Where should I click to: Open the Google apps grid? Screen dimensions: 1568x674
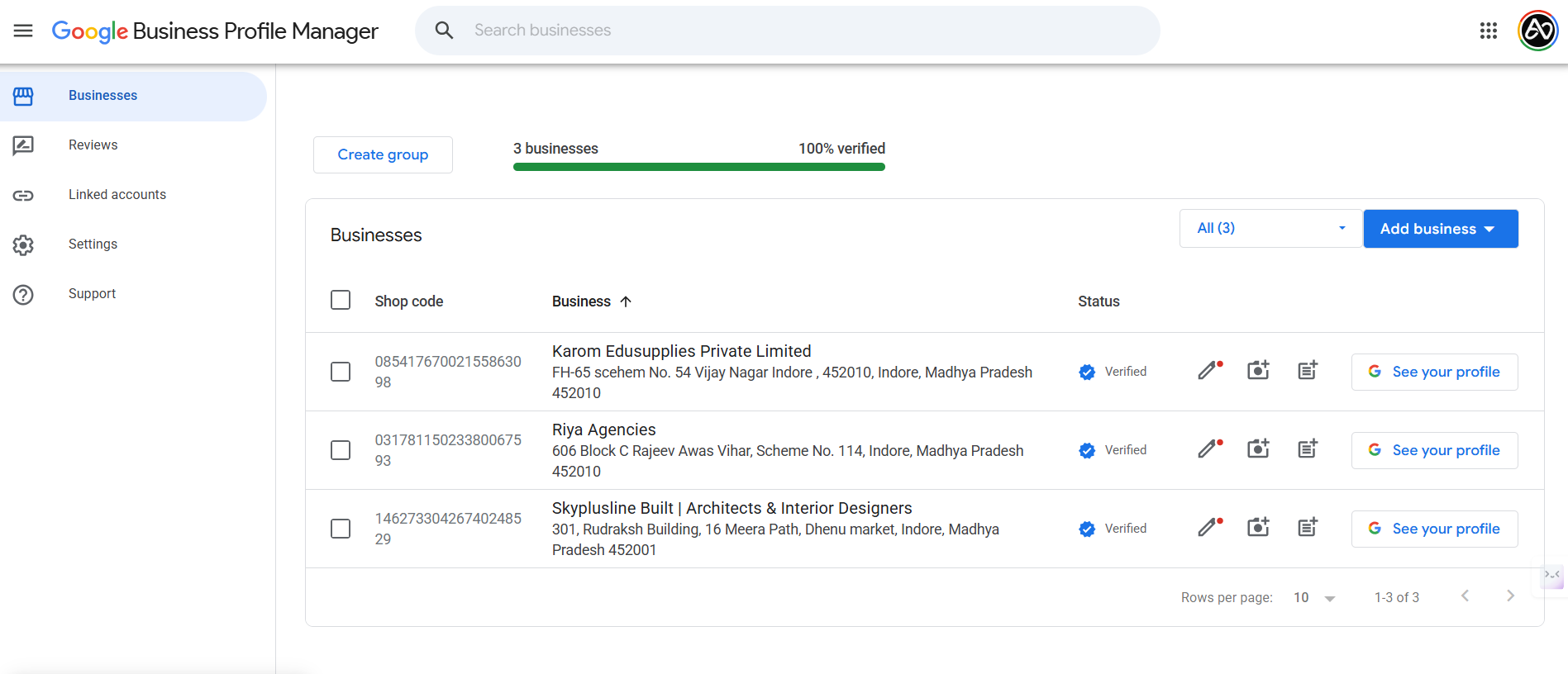pyautogui.click(x=1488, y=31)
